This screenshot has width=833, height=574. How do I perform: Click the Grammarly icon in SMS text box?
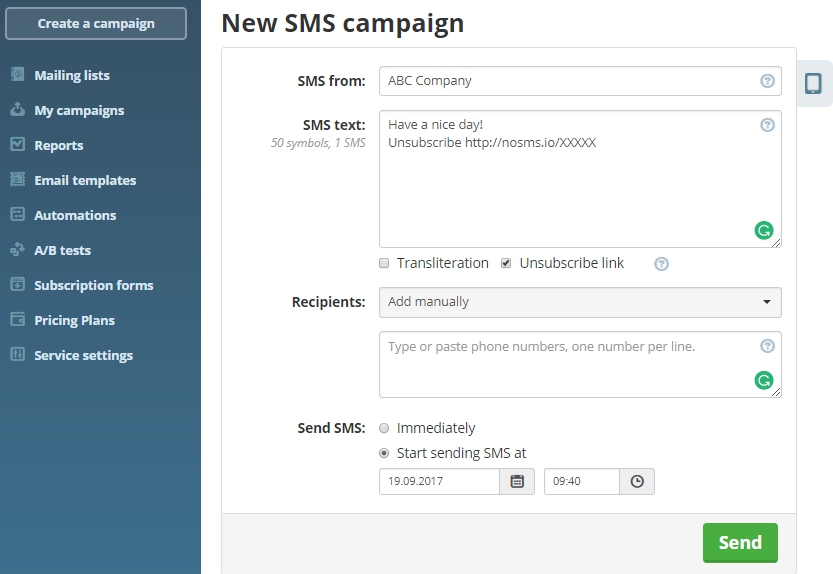click(764, 230)
